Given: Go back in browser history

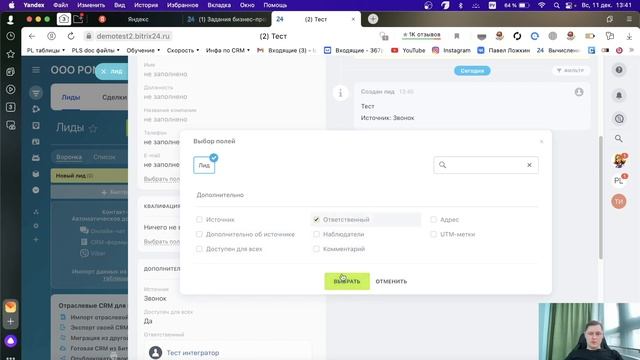Looking at the screenshot, I should pyautogui.click(x=32, y=36).
